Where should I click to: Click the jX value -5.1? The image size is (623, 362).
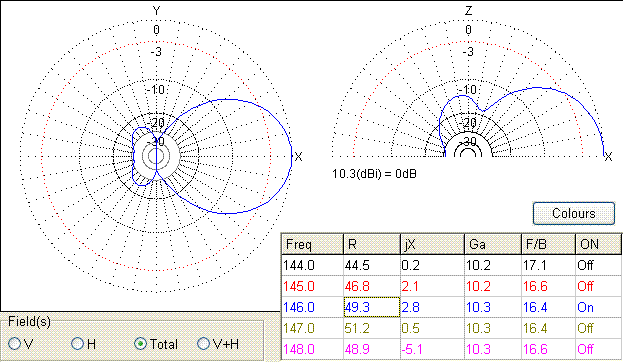432,349
